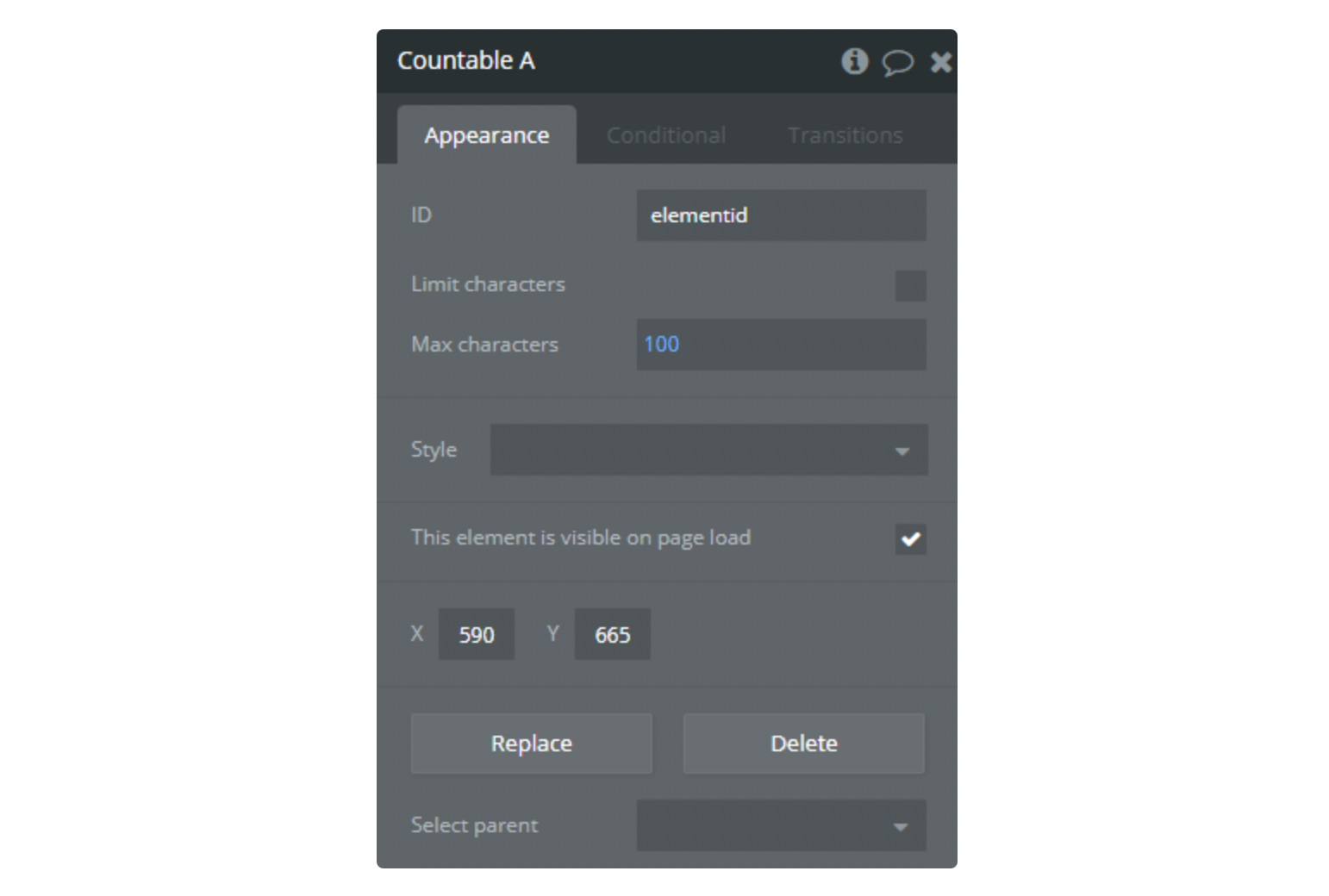The image size is (1329, 896).
Task: Switch to the Conditional tab
Action: [665, 135]
